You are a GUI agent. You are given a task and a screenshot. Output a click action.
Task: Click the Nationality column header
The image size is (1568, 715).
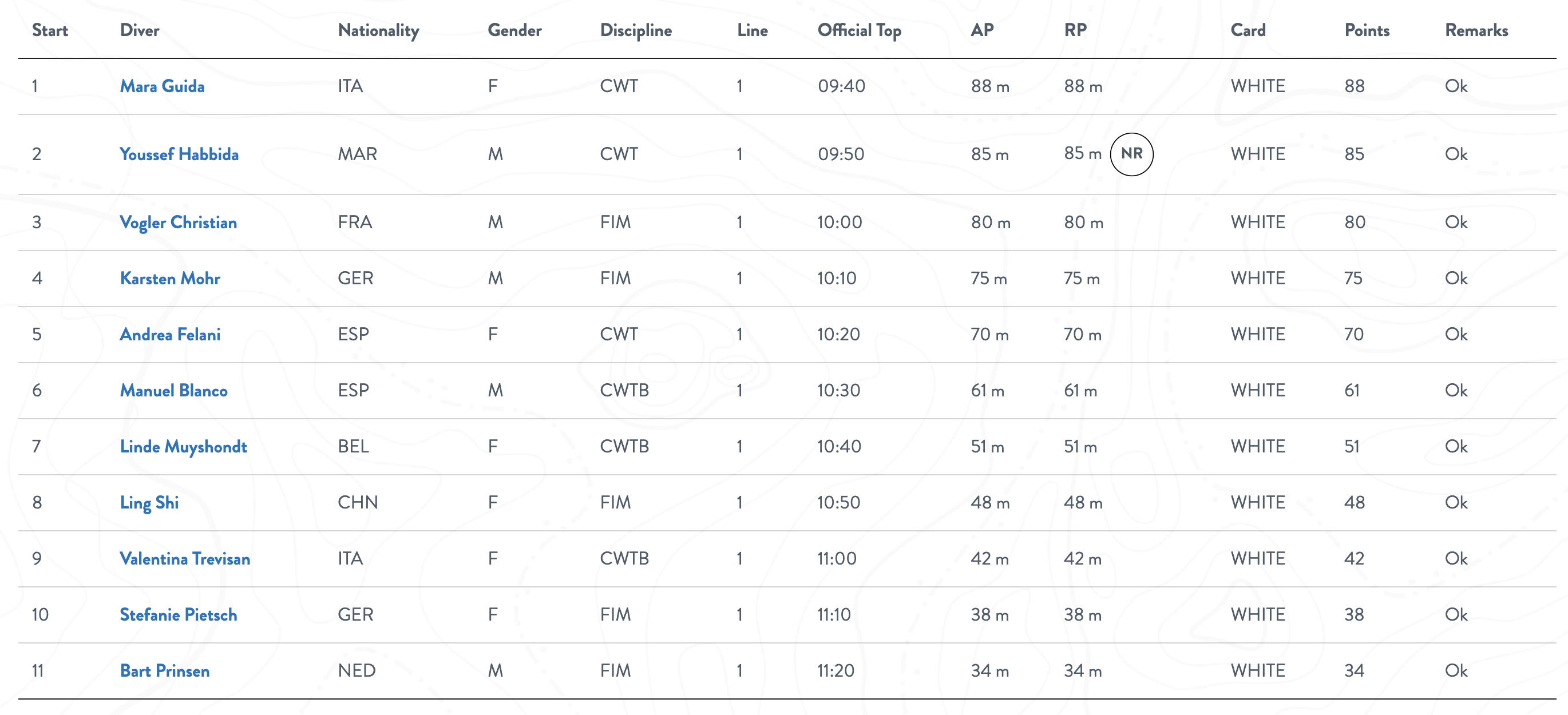point(378,30)
